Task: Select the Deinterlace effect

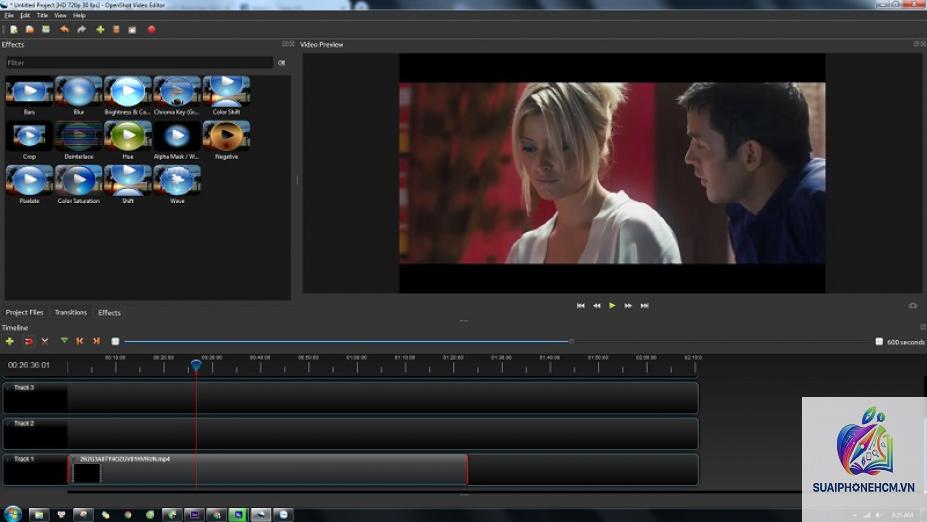Action: (x=79, y=140)
